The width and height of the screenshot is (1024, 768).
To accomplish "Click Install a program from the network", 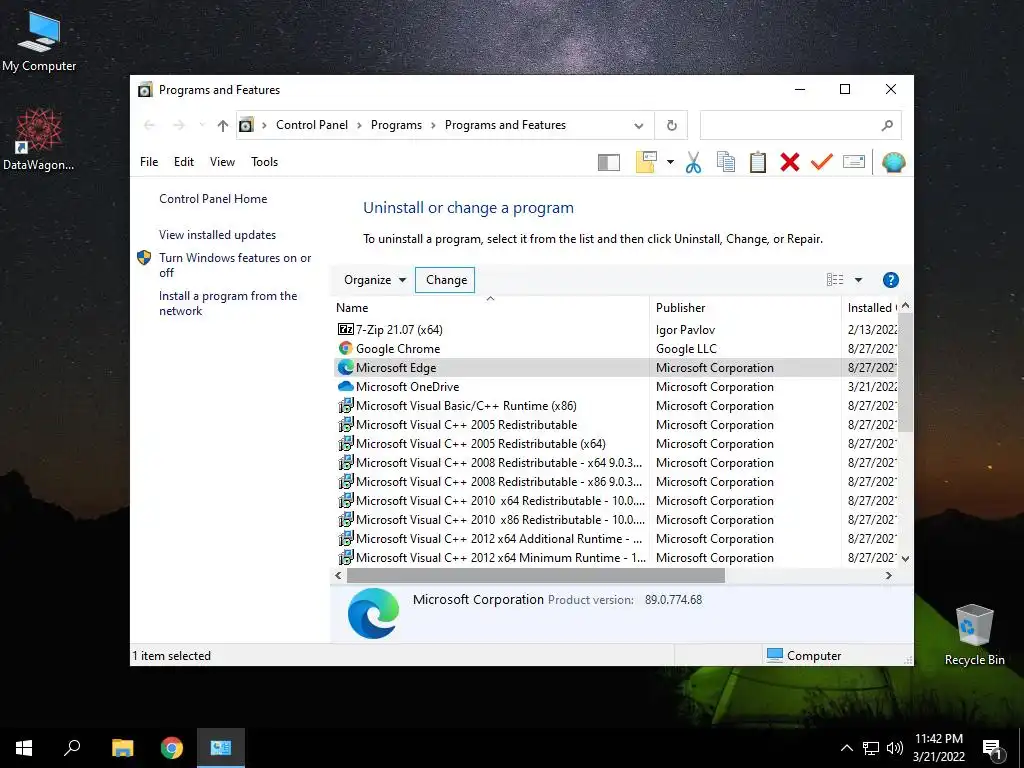I will (x=227, y=304).
